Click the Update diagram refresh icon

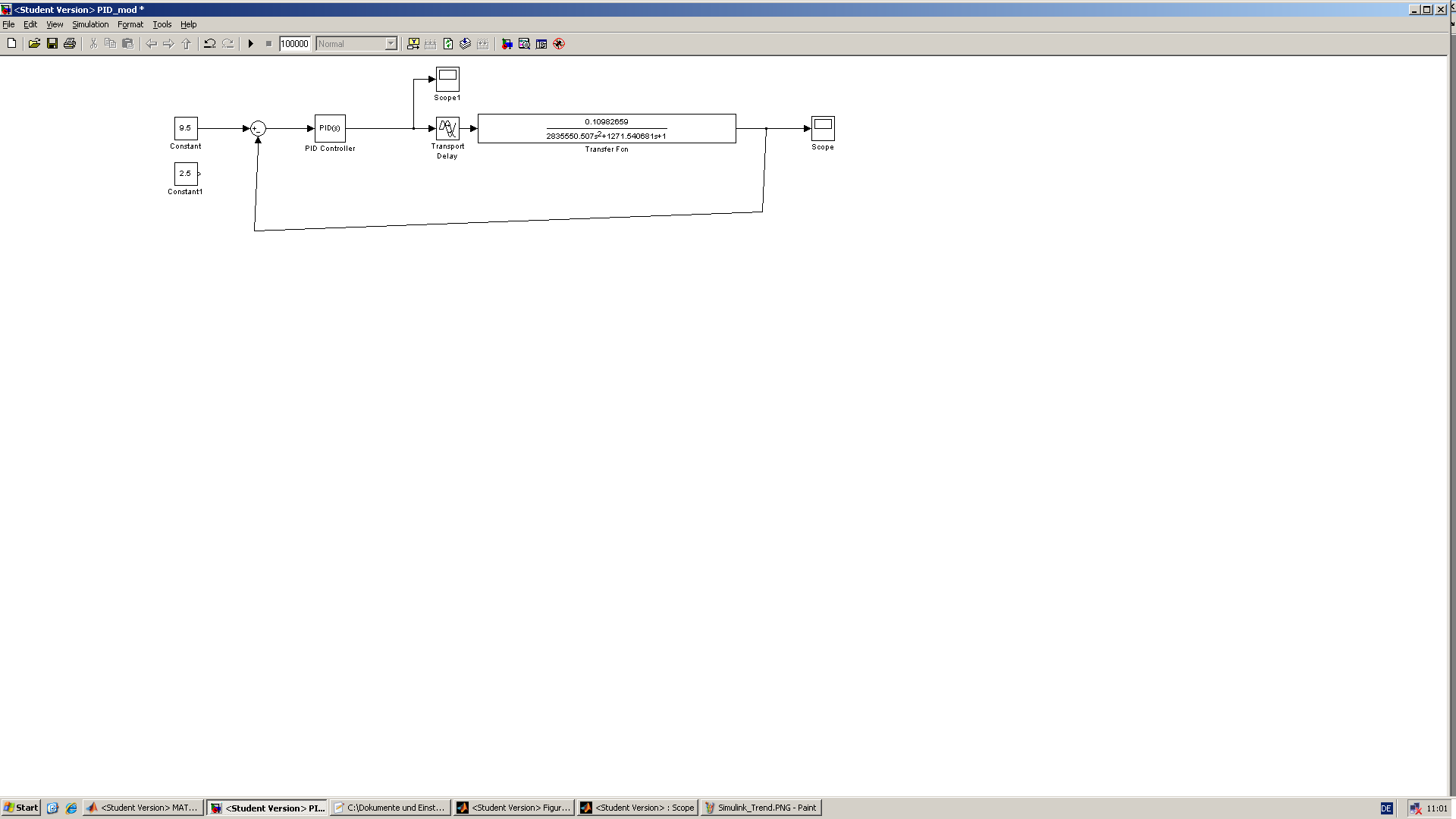click(448, 44)
